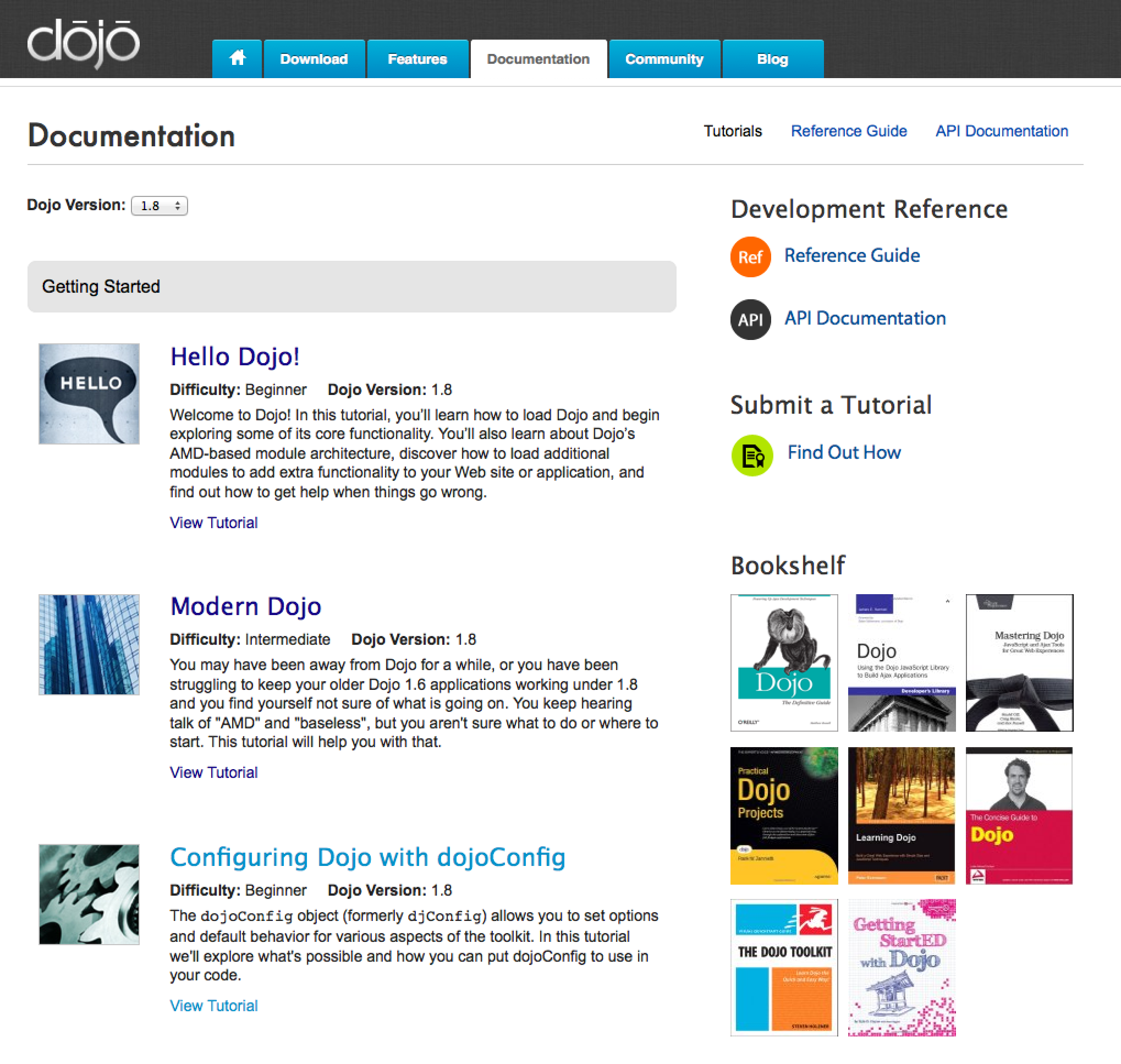
Task: Click View Tutorial under Hello Dojo!
Action: pos(214,522)
